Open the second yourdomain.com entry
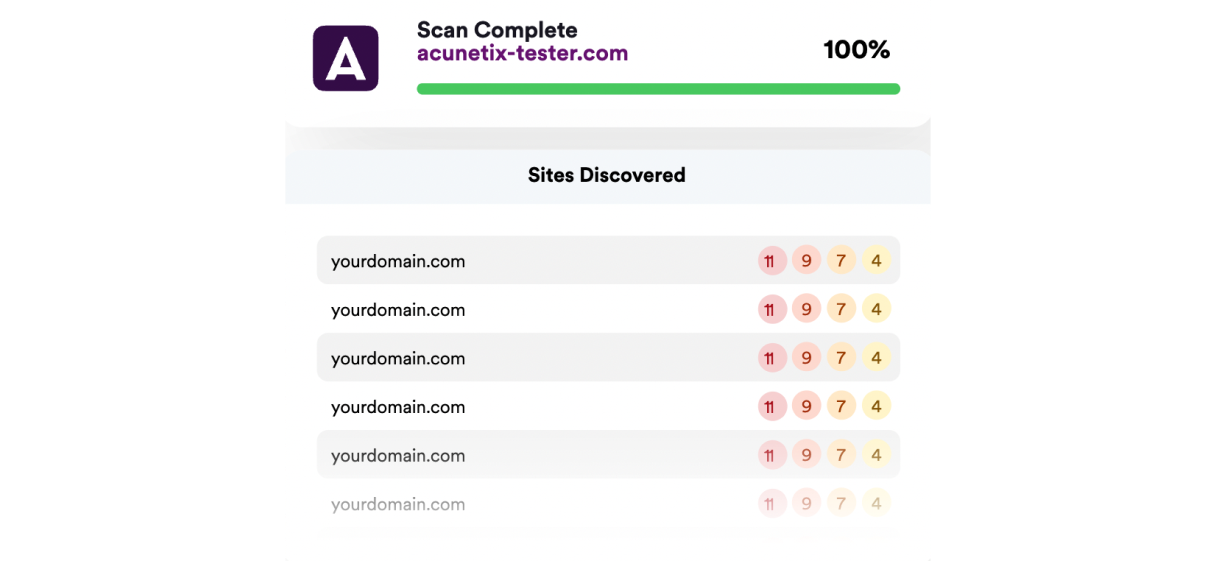Viewport: 1216px width, 561px height. click(x=398, y=310)
